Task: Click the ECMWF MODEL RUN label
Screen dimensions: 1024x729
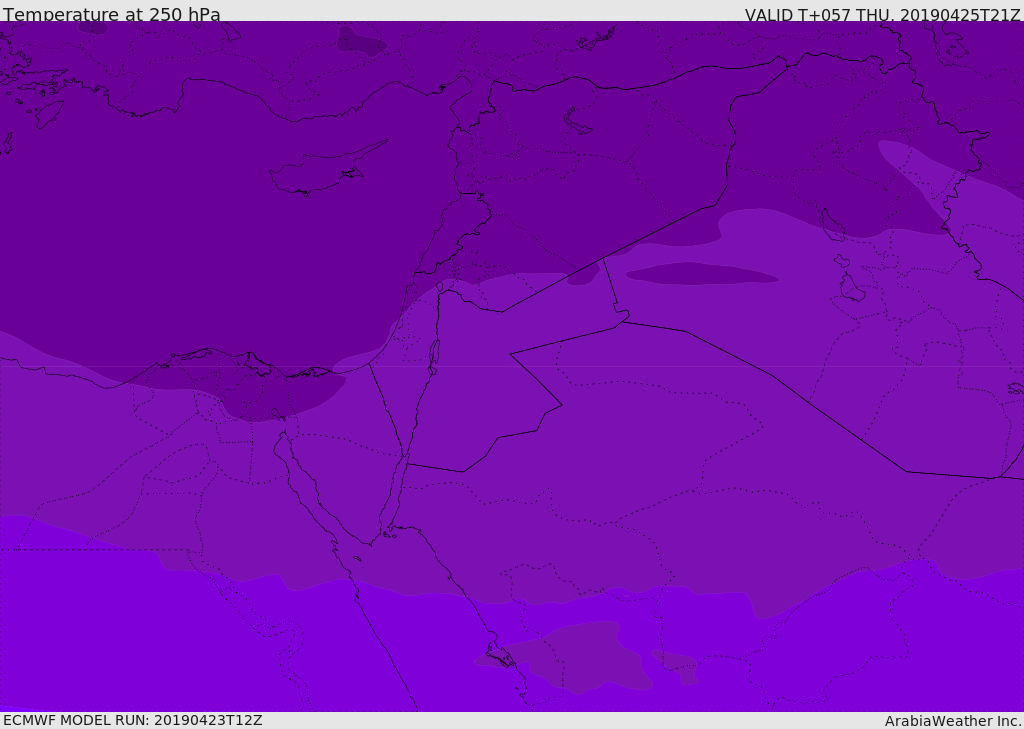Action: 133,720
